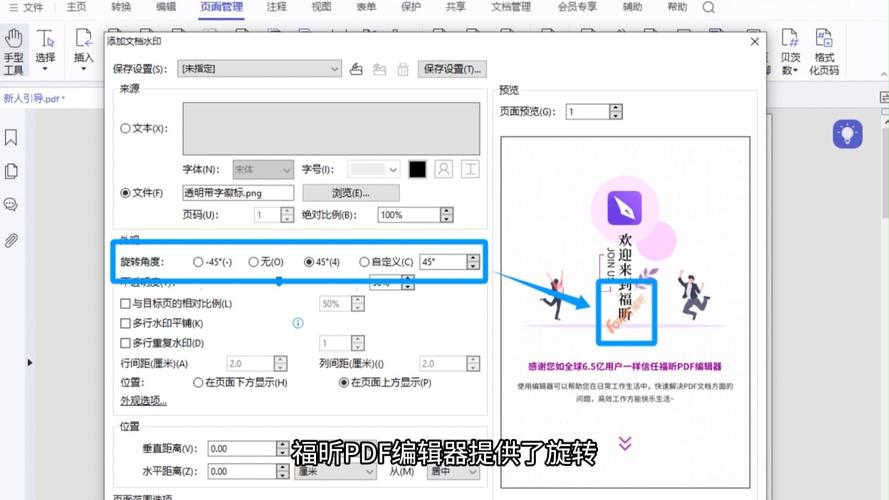The image size is (889, 500).
Task: Select no rotation radio option
Action: point(253,262)
